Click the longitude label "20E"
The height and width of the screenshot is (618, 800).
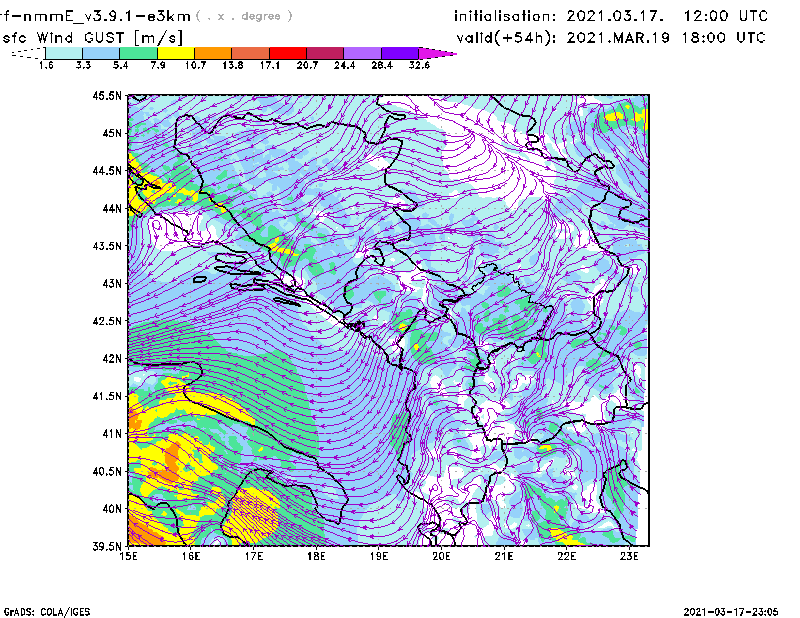[441, 556]
